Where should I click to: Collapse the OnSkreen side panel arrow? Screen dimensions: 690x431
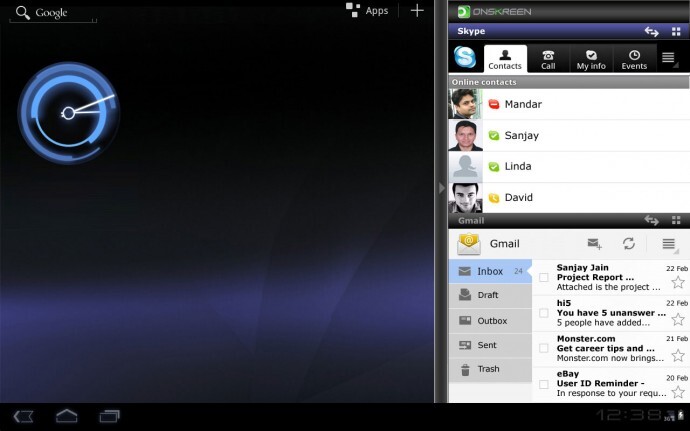(x=441, y=187)
